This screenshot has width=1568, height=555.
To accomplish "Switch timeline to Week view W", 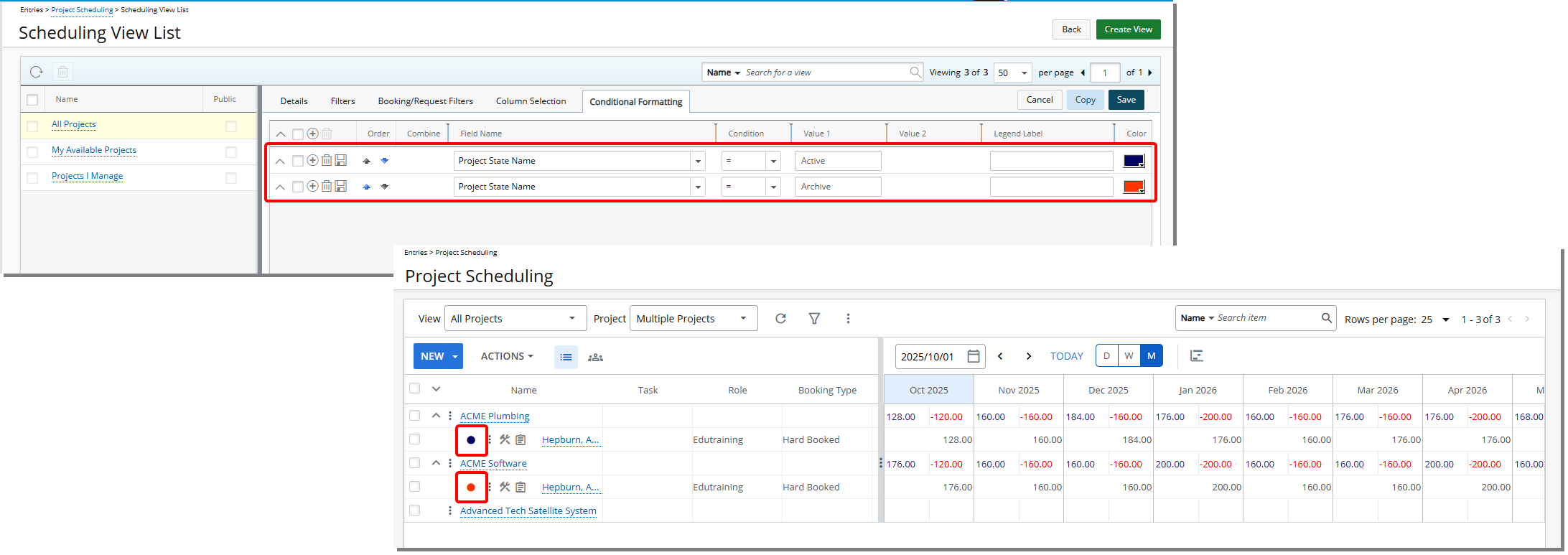I will (x=1129, y=356).
